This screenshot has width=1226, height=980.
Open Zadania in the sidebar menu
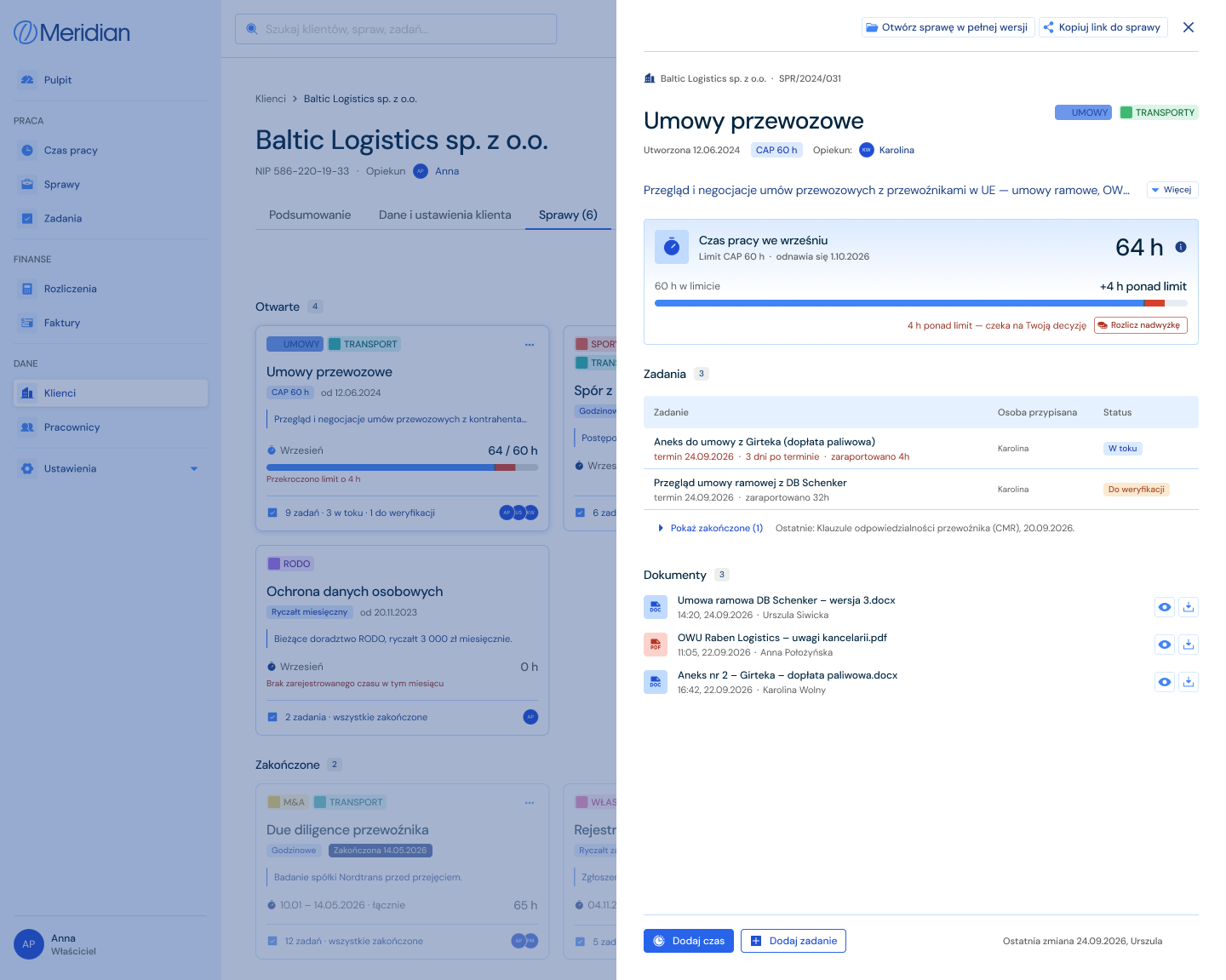(111, 219)
